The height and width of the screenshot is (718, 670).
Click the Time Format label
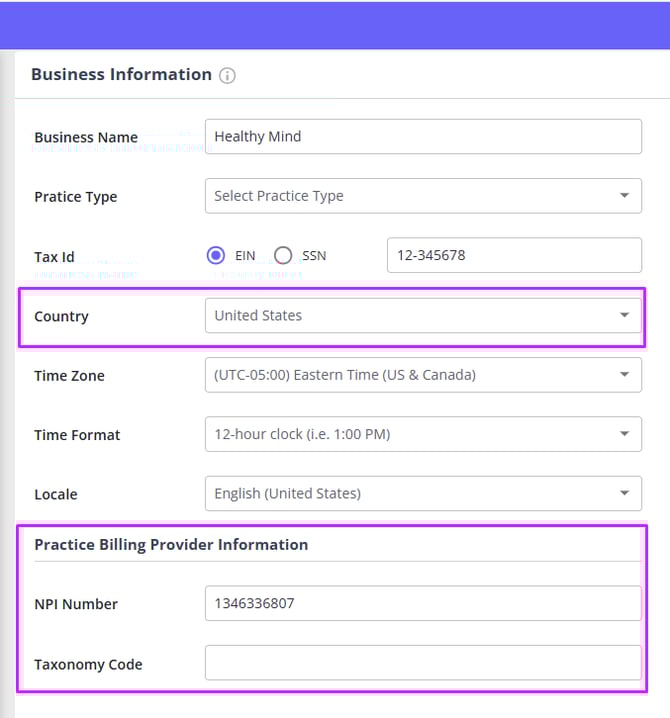pos(77,435)
